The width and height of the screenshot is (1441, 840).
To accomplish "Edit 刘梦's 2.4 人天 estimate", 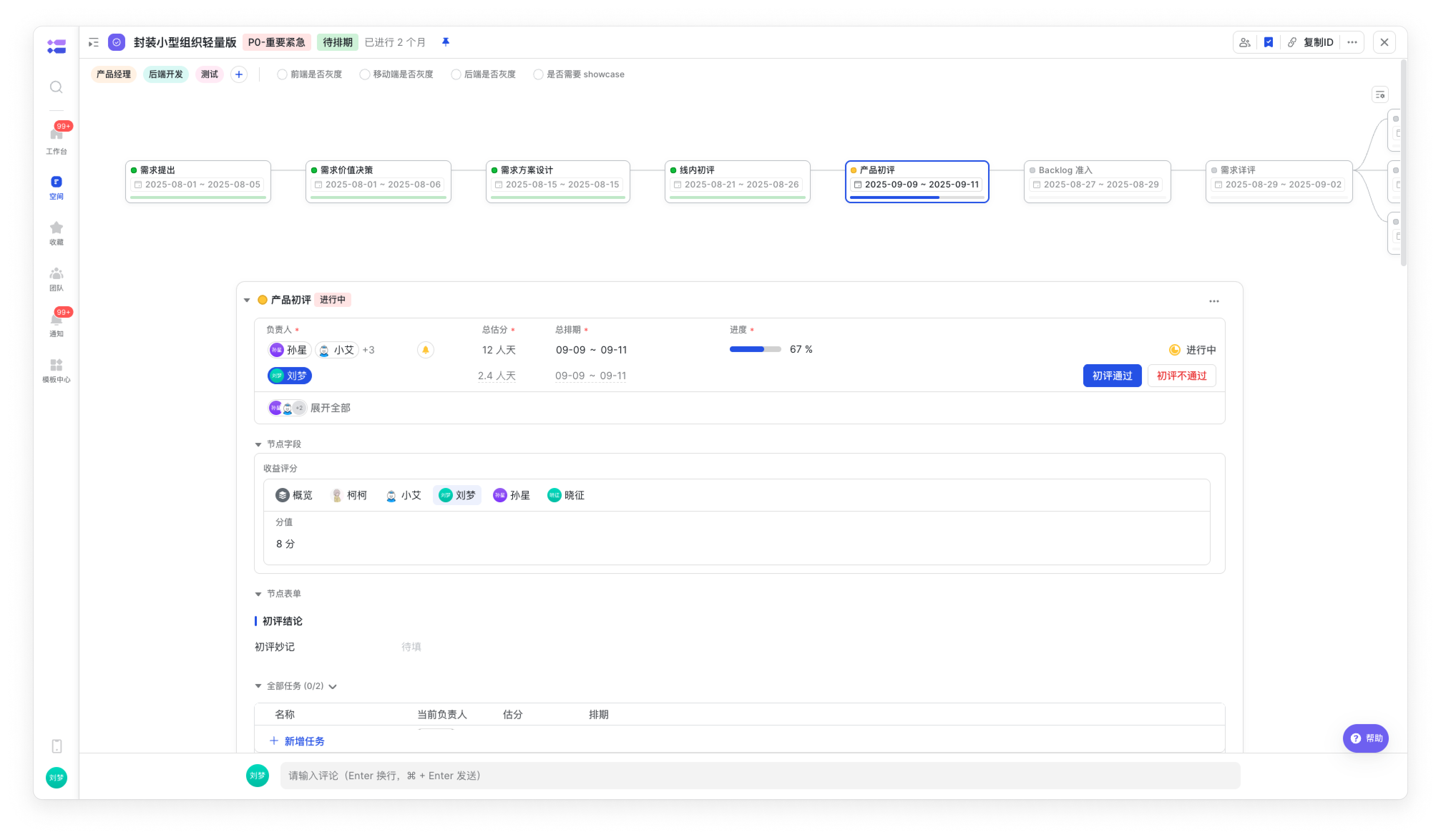I will coord(496,376).
